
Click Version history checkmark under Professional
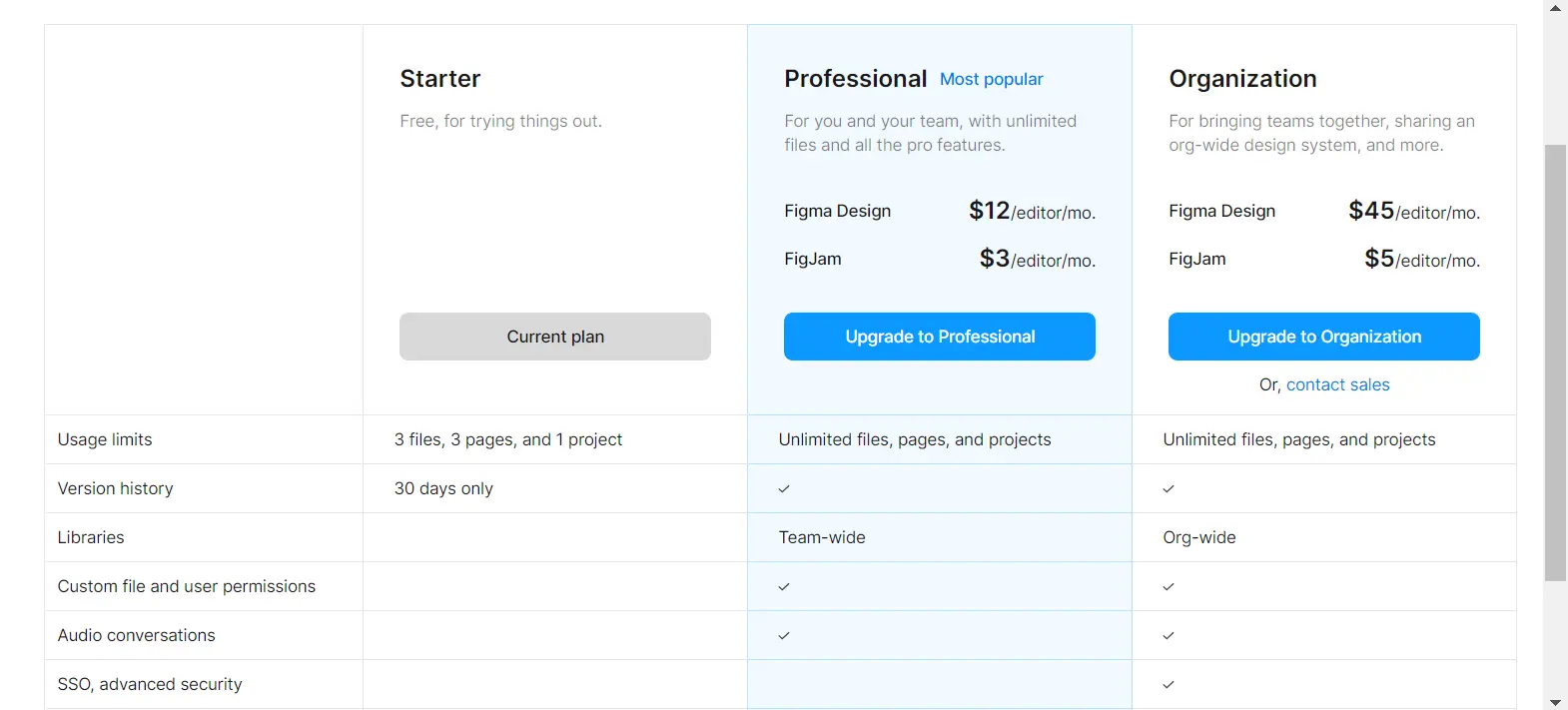(x=784, y=489)
